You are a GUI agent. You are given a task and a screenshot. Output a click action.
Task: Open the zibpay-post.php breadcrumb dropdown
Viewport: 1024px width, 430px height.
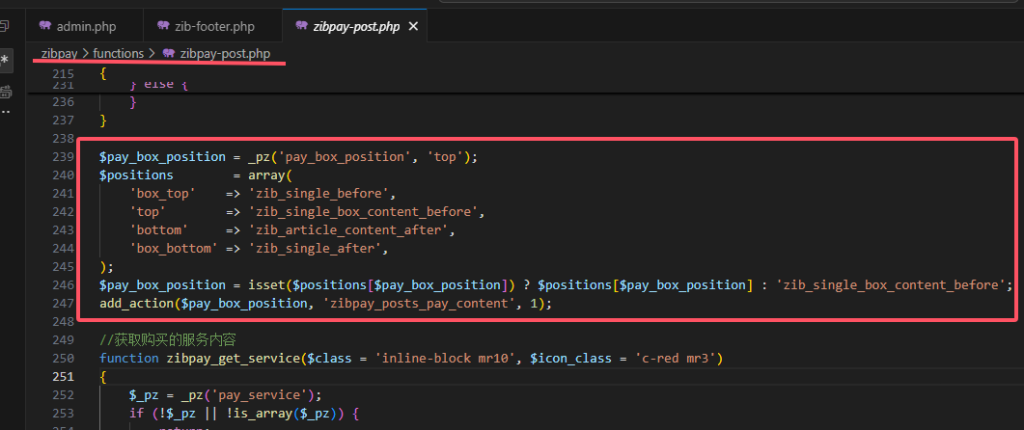pos(224,53)
